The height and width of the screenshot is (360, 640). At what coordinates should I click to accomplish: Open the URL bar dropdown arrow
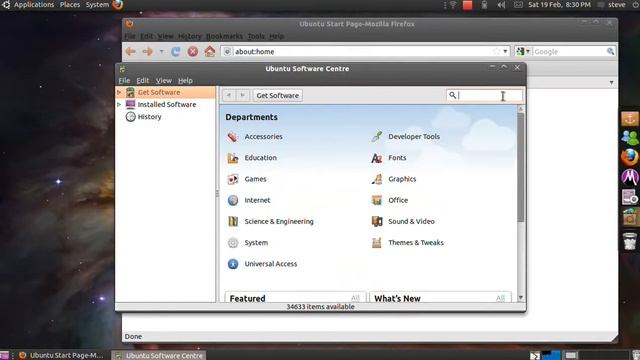pyautogui.click(x=505, y=51)
